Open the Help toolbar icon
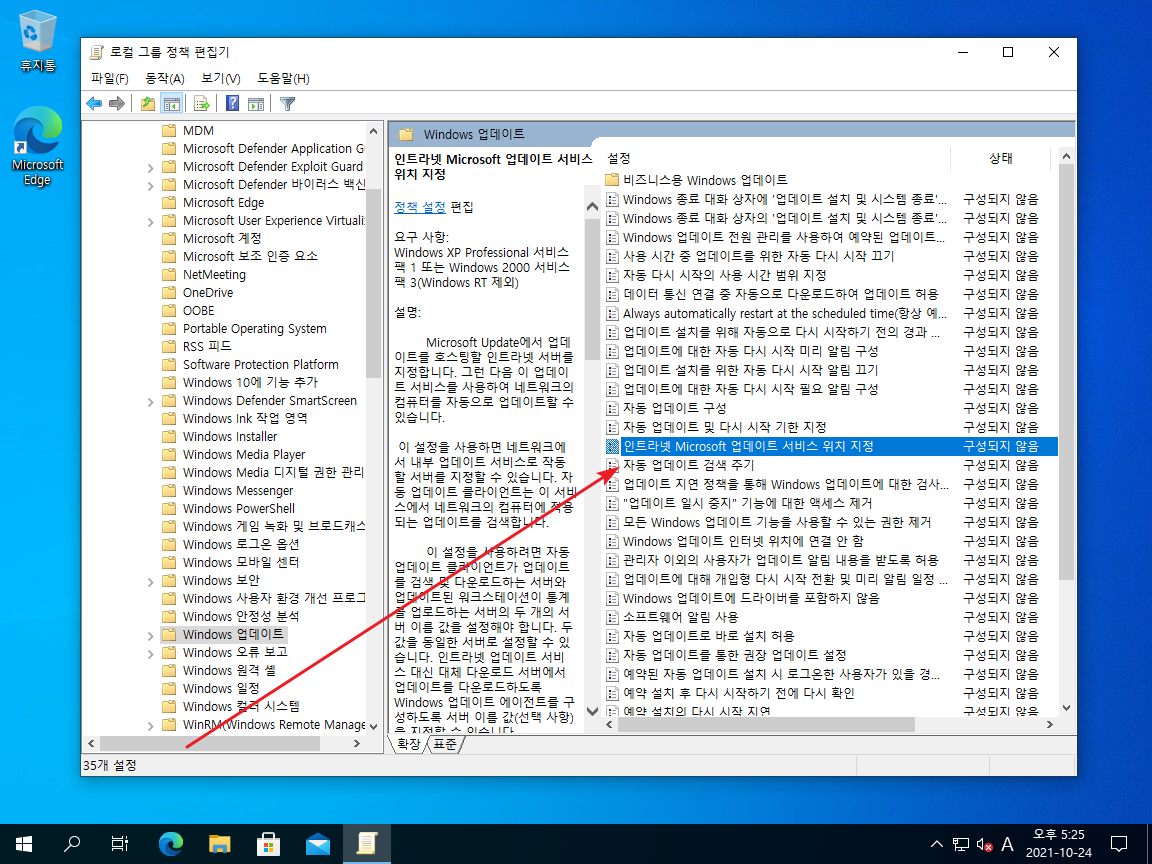This screenshot has height=864, width=1152. click(x=232, y=104)
